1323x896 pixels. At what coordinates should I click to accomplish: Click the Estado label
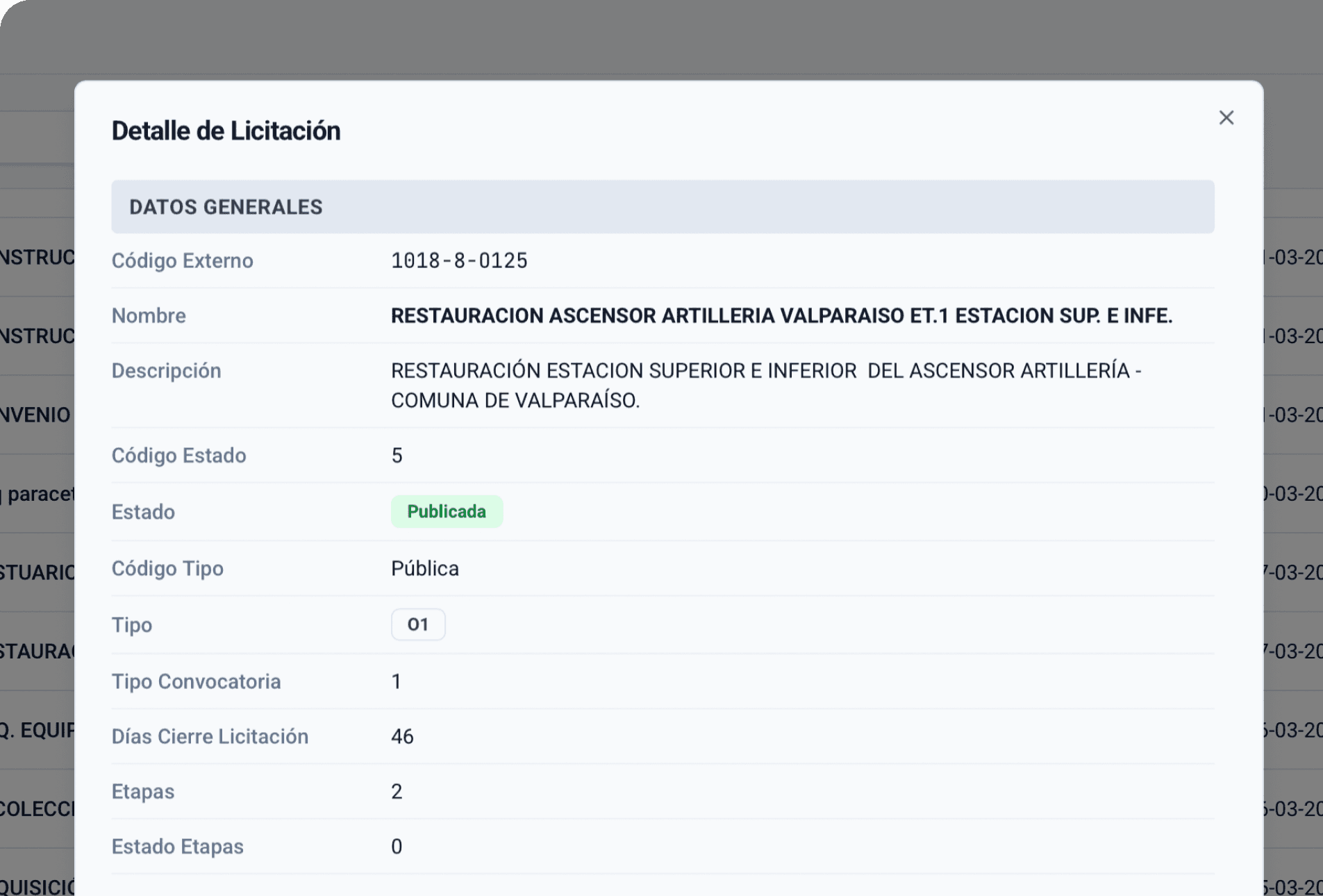[143, 512]
